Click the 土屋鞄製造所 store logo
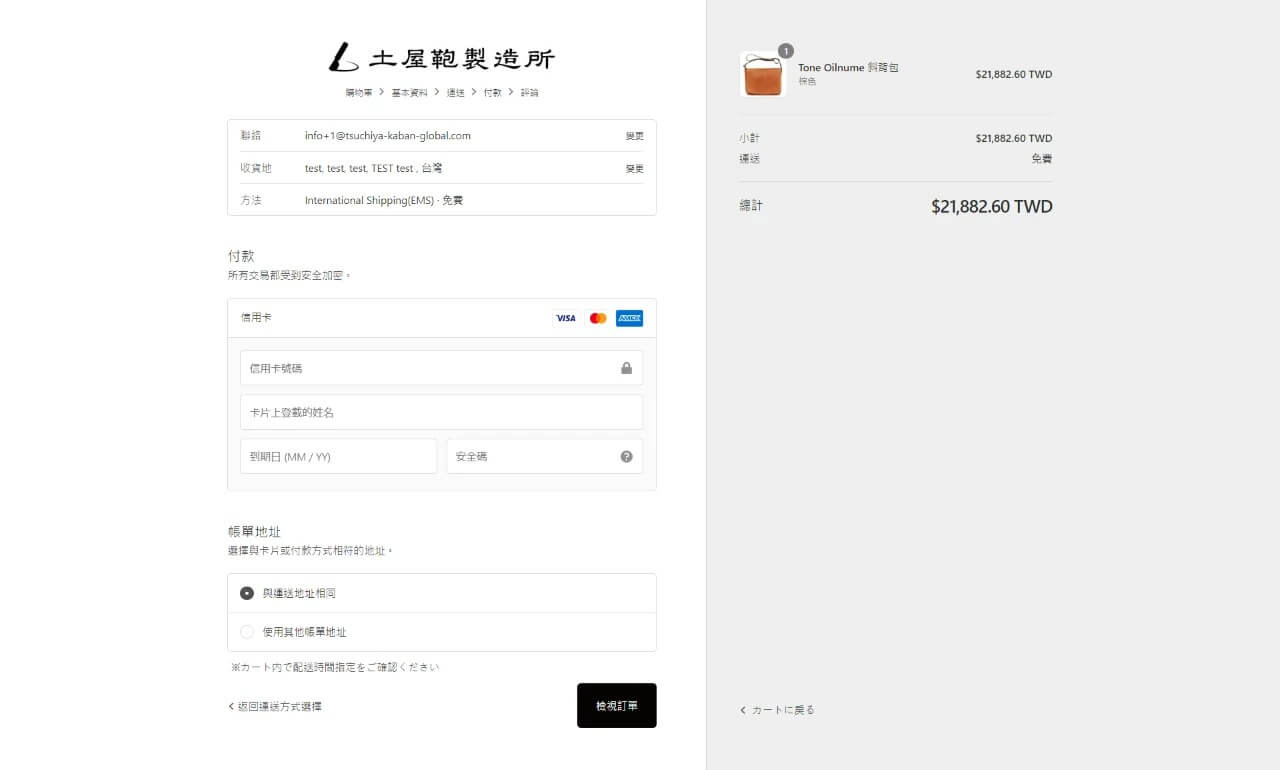 pyautogui.click(x=441, y=58)
